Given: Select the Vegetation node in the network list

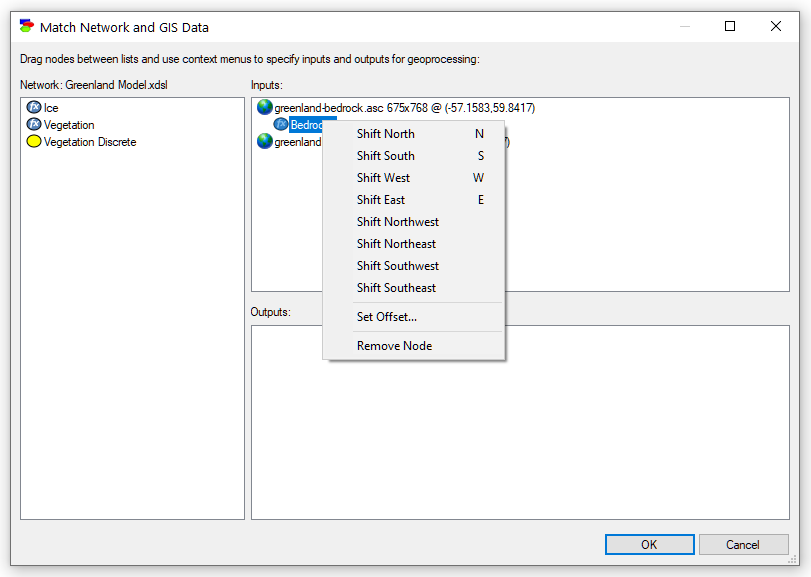Looking at the screenshot, I should click(69, 125).
